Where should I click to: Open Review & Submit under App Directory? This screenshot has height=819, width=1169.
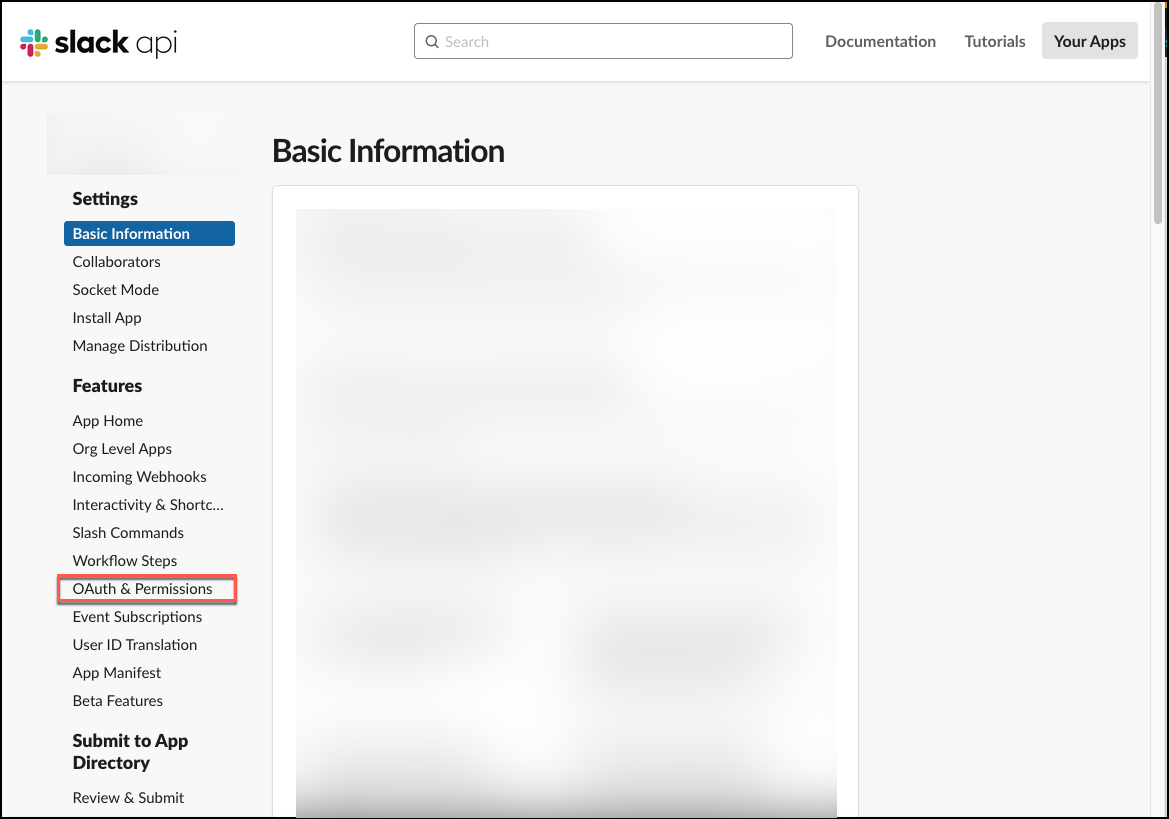pos(128,797)
